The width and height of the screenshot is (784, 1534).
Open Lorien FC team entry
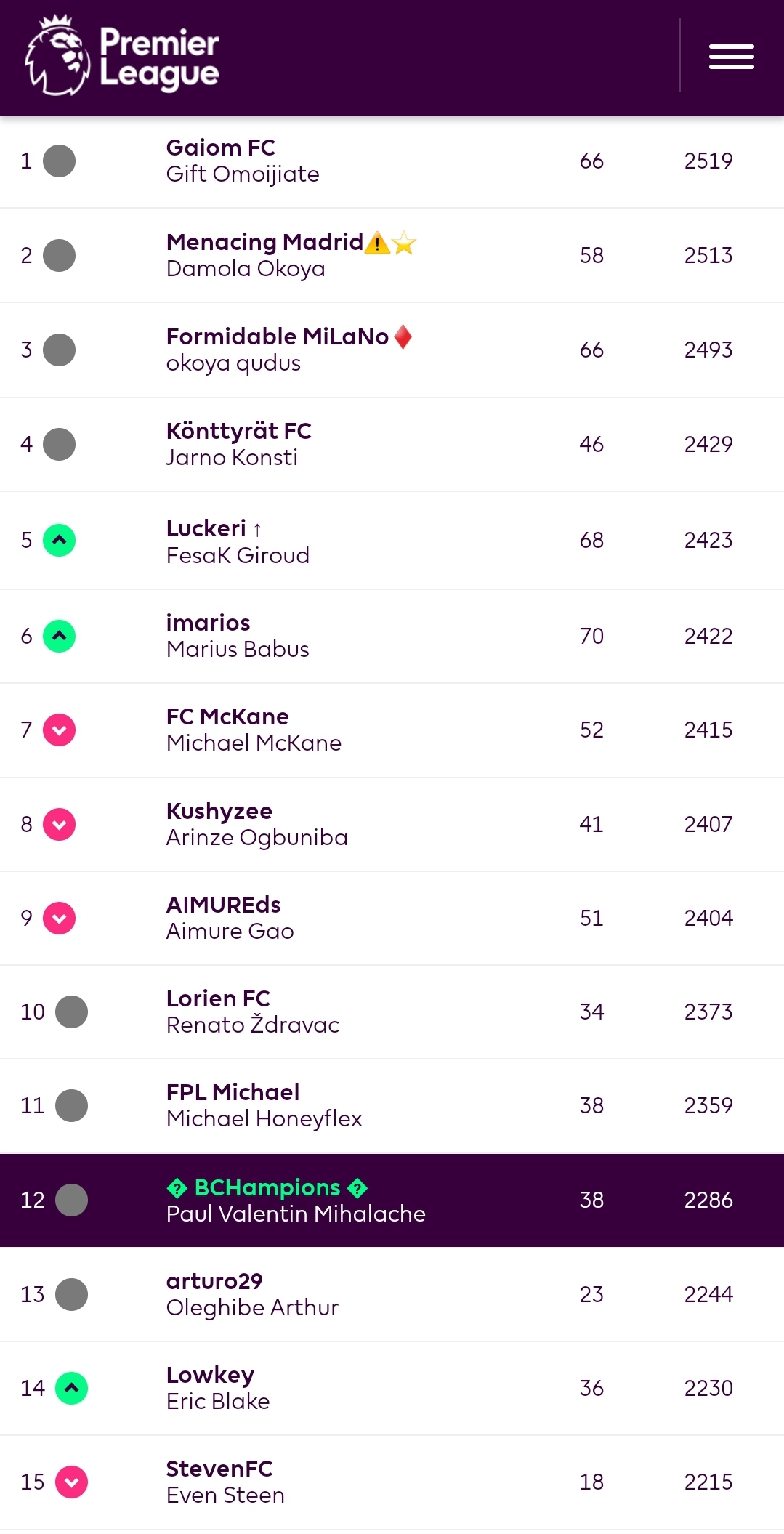coord(218,998)
